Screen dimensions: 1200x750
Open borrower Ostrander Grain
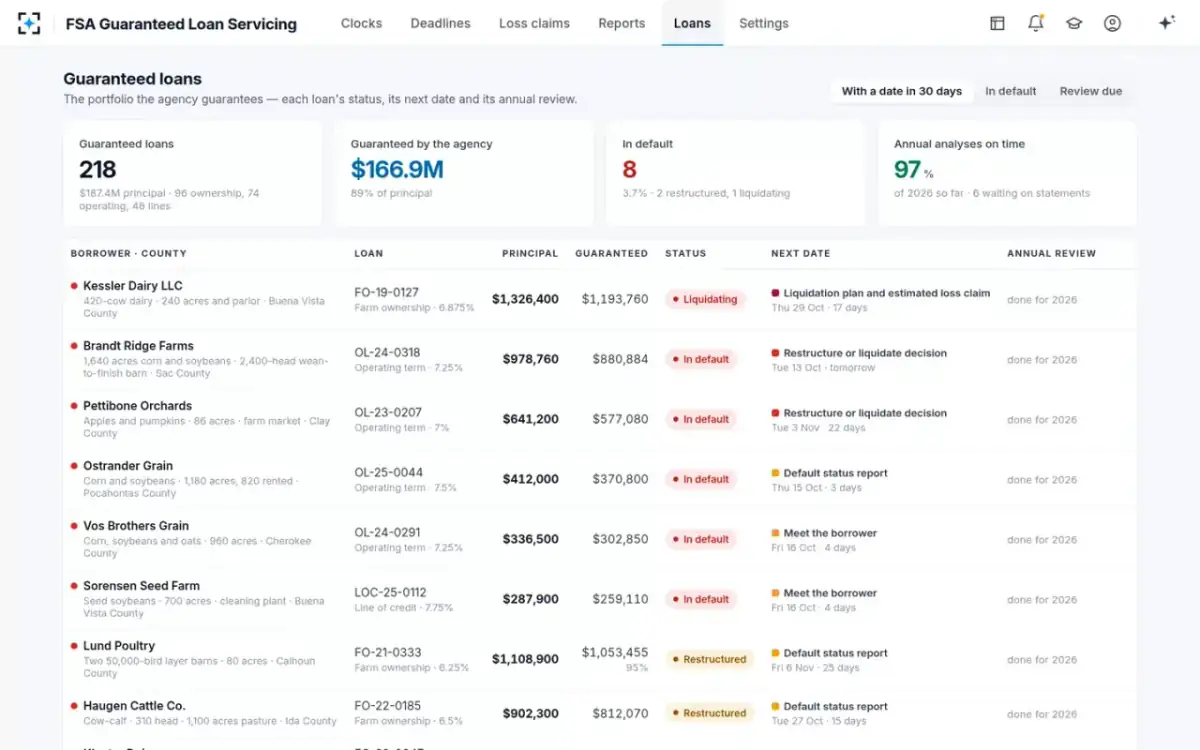(x=128, y=466)
